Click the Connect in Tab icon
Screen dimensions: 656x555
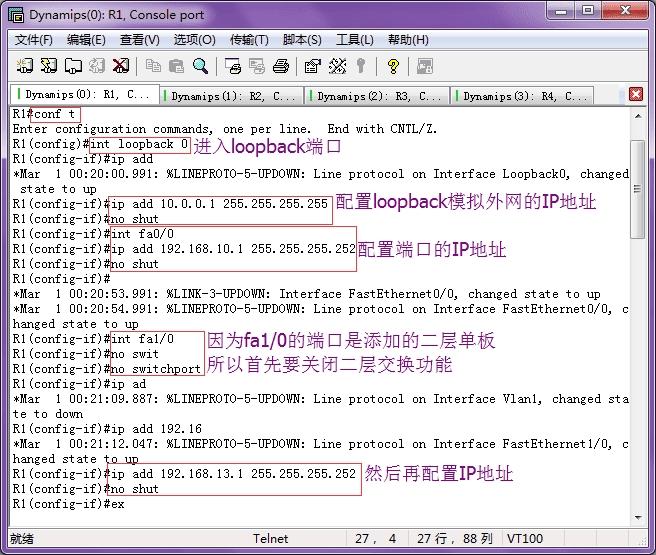tap(73, 66)
